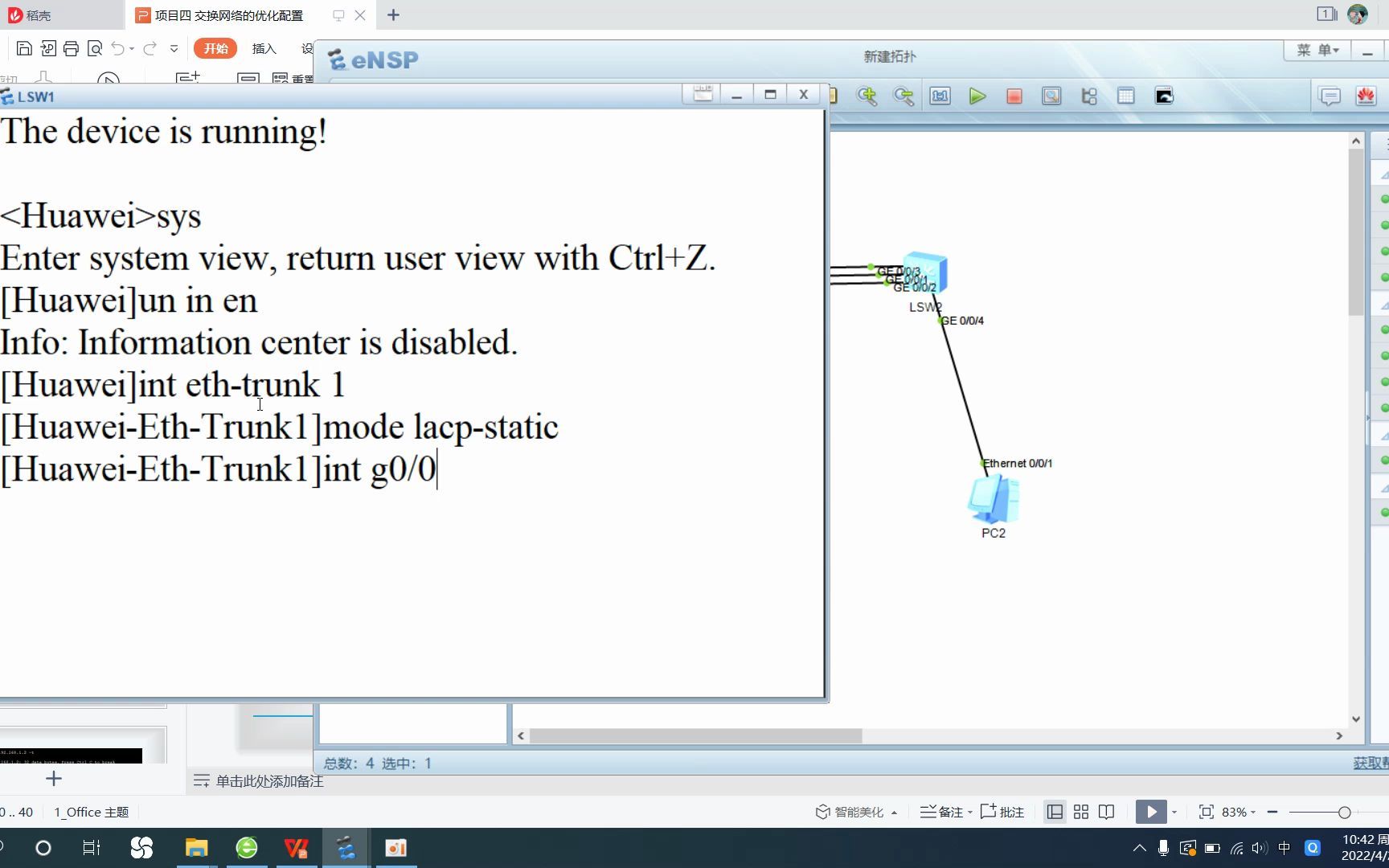
Task: Start slideshow from status bar play button
Action: [x=1151, y=812]
